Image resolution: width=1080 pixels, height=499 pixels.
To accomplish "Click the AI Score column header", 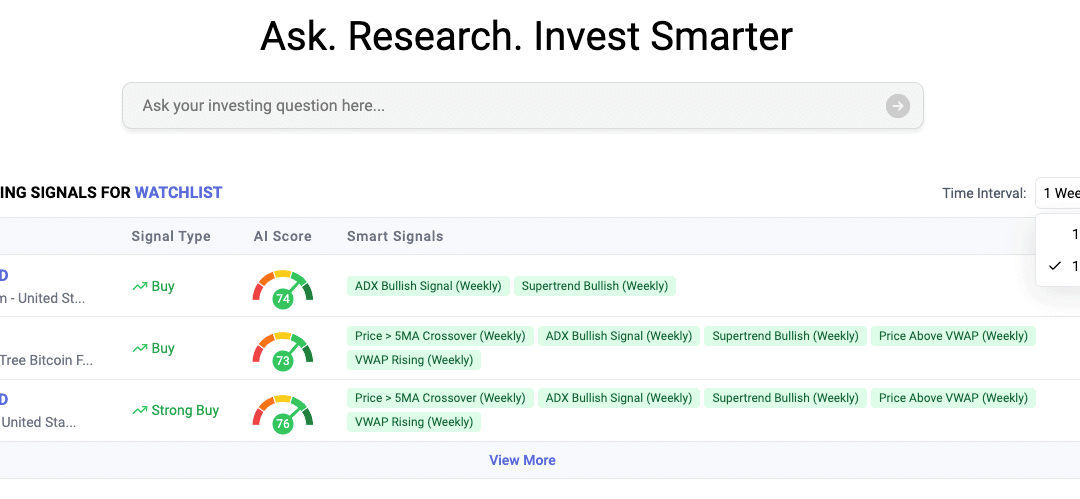I will click(282, 237).
